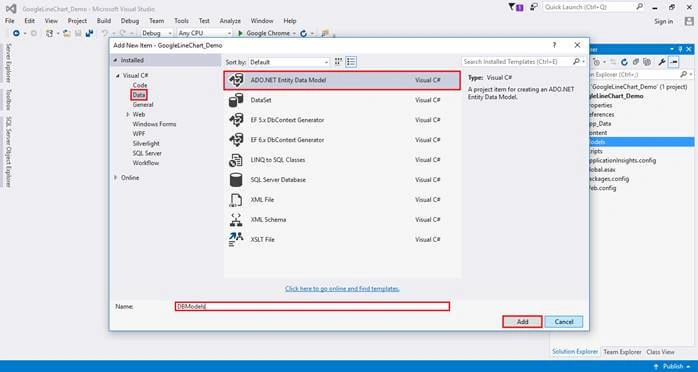Open SQL Server Object Explorer side tab
This screenshot has height=372, width=698.
click(8, 152)
